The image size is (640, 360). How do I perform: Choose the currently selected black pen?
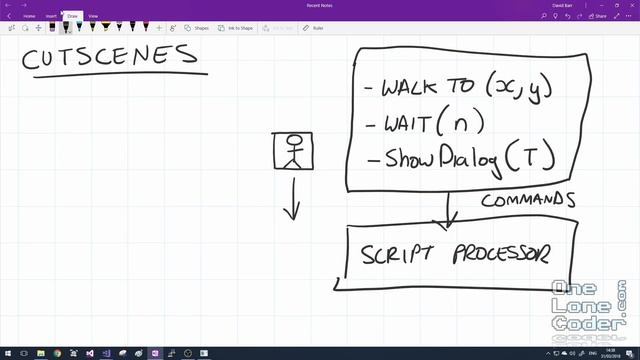65,27
